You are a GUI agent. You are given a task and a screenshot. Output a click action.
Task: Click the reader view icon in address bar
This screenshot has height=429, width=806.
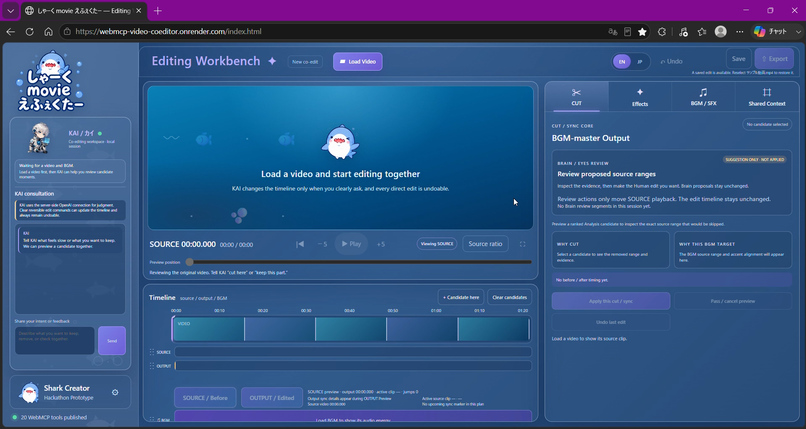627,32
